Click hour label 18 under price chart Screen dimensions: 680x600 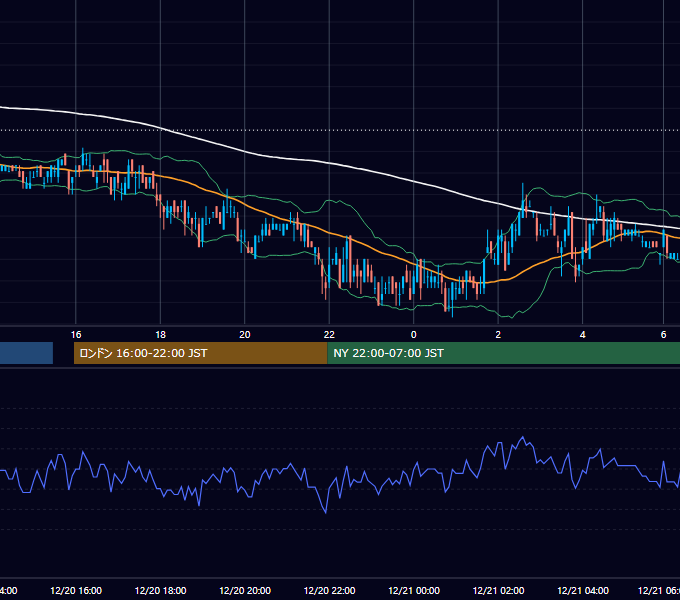(160, 335)
